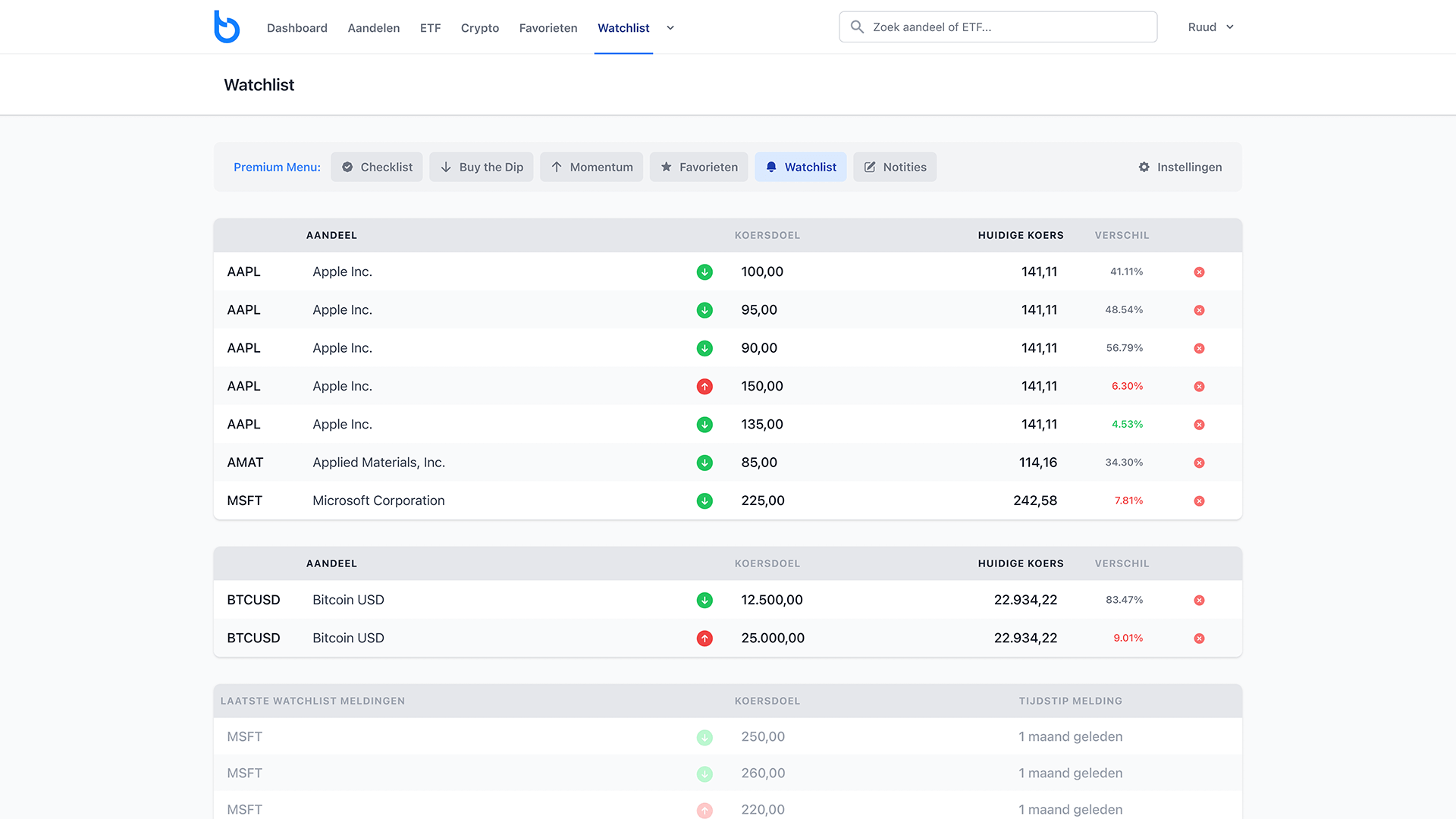Open the Ruud user menu
Screen dimensions: 1456x819
point(1211,27)
